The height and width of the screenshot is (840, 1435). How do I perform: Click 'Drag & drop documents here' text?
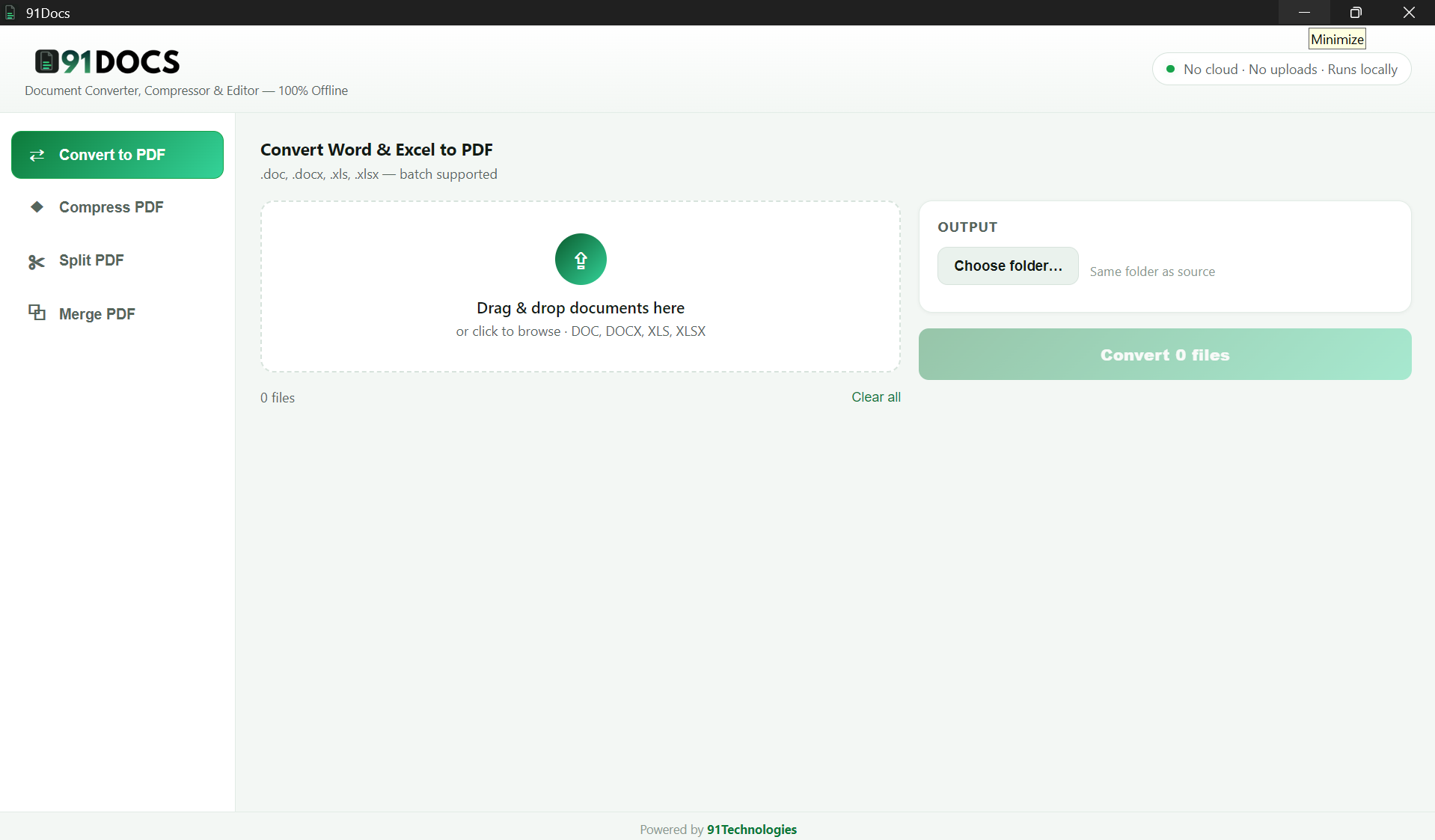581,308
